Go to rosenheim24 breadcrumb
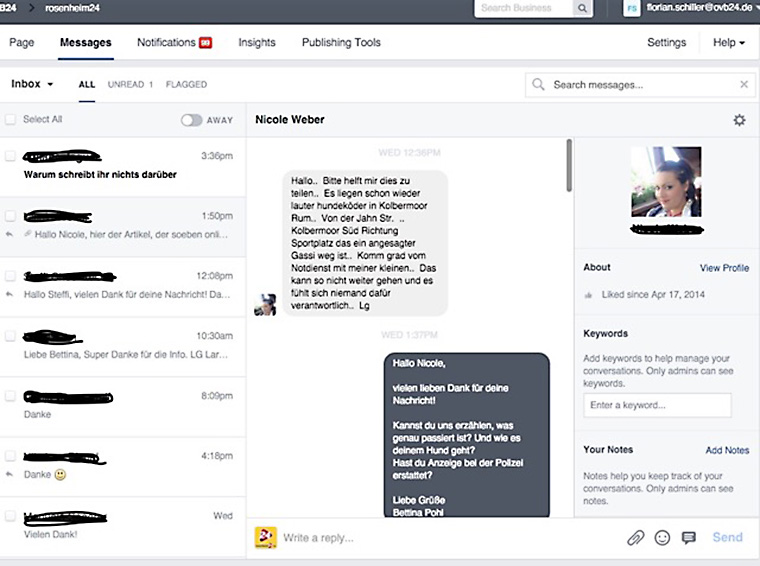 pos(72,8)
